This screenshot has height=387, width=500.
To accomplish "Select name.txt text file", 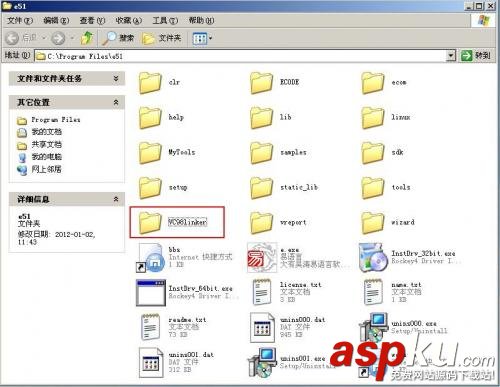I will pos(373,292).
